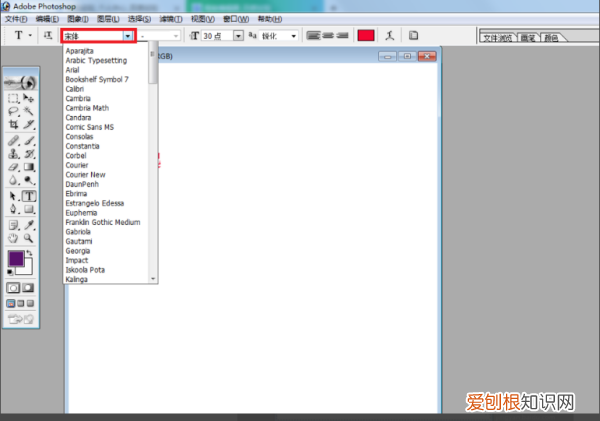Select the Brush tool
600x421 pixels.
click(x=28, y=140)
